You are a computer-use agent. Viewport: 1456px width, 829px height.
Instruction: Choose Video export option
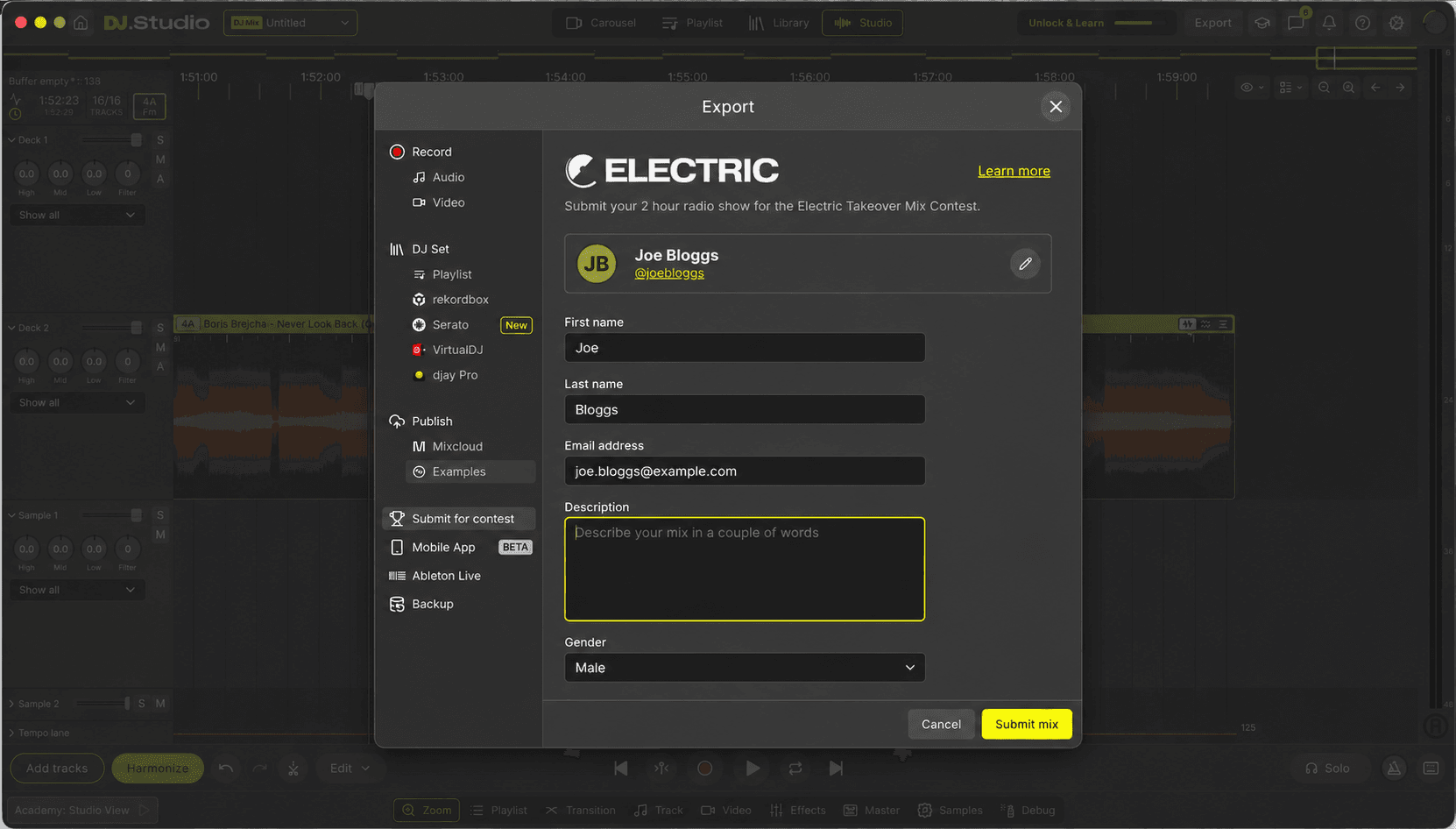439,202
